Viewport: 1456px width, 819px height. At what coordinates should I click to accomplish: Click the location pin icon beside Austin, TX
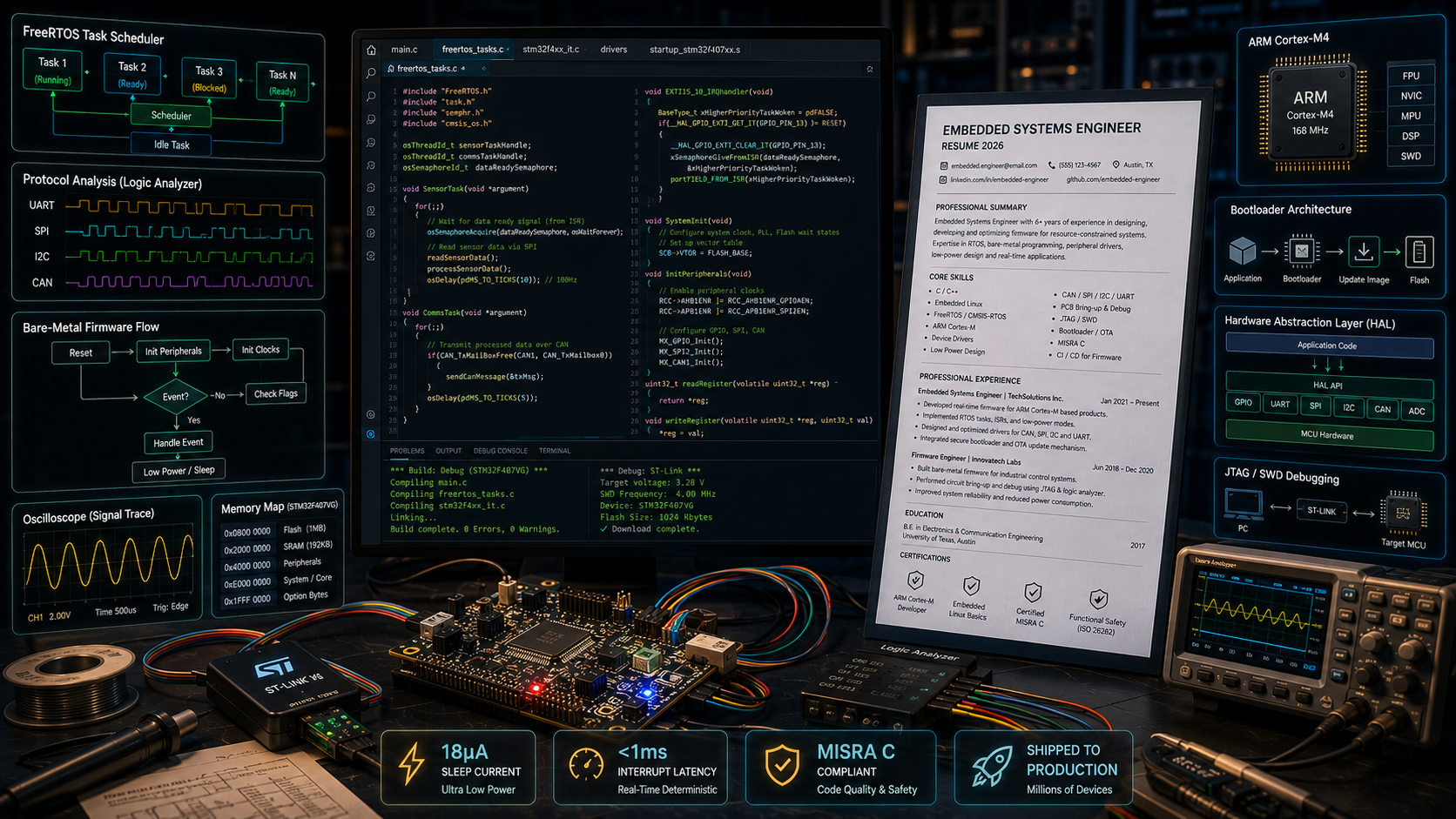(1116, 164)
